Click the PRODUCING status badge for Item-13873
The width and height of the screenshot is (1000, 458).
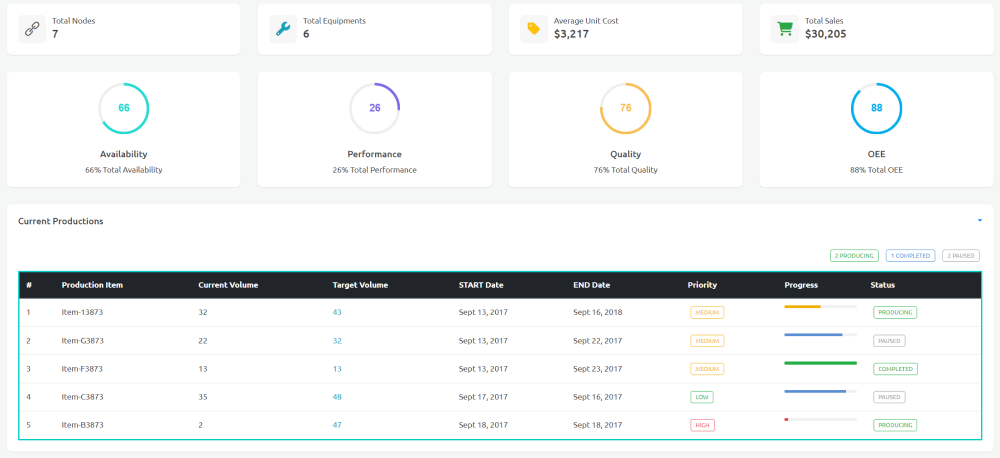click(x=895, y=313)
